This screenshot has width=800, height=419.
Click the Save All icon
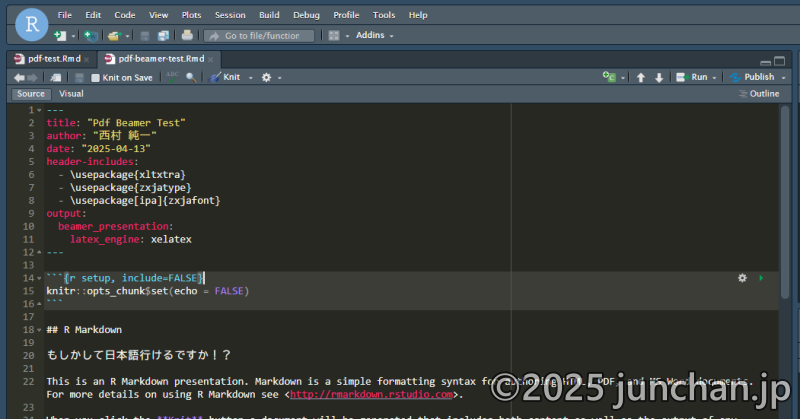point(163,36)
